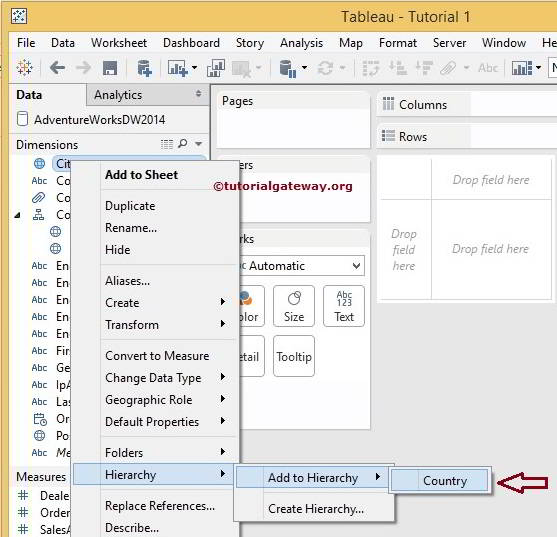557x537 pixels.
Task: Click the Group members paperclip icon
Action: point(448,67)
